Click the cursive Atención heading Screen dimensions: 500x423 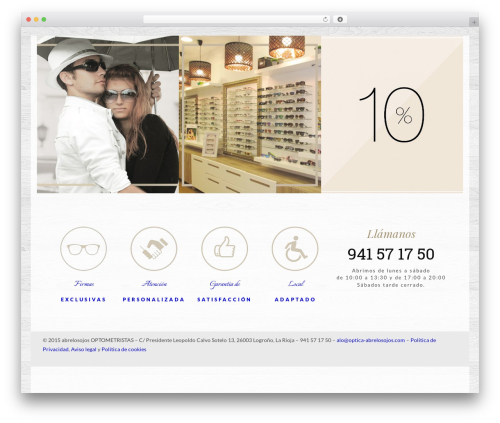tap(154, 284)
